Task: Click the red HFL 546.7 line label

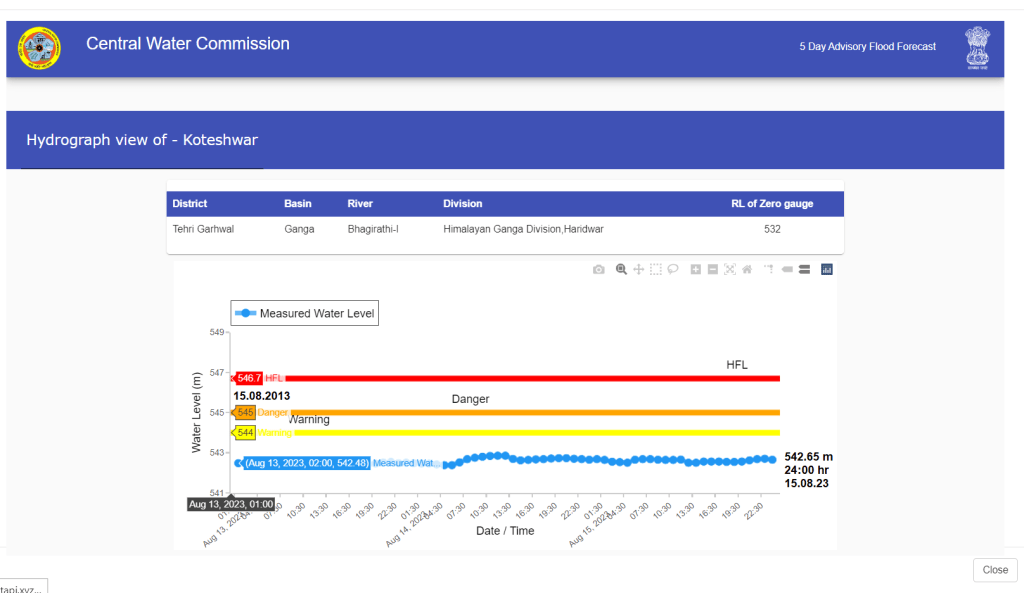Action: tap(249, 378)
